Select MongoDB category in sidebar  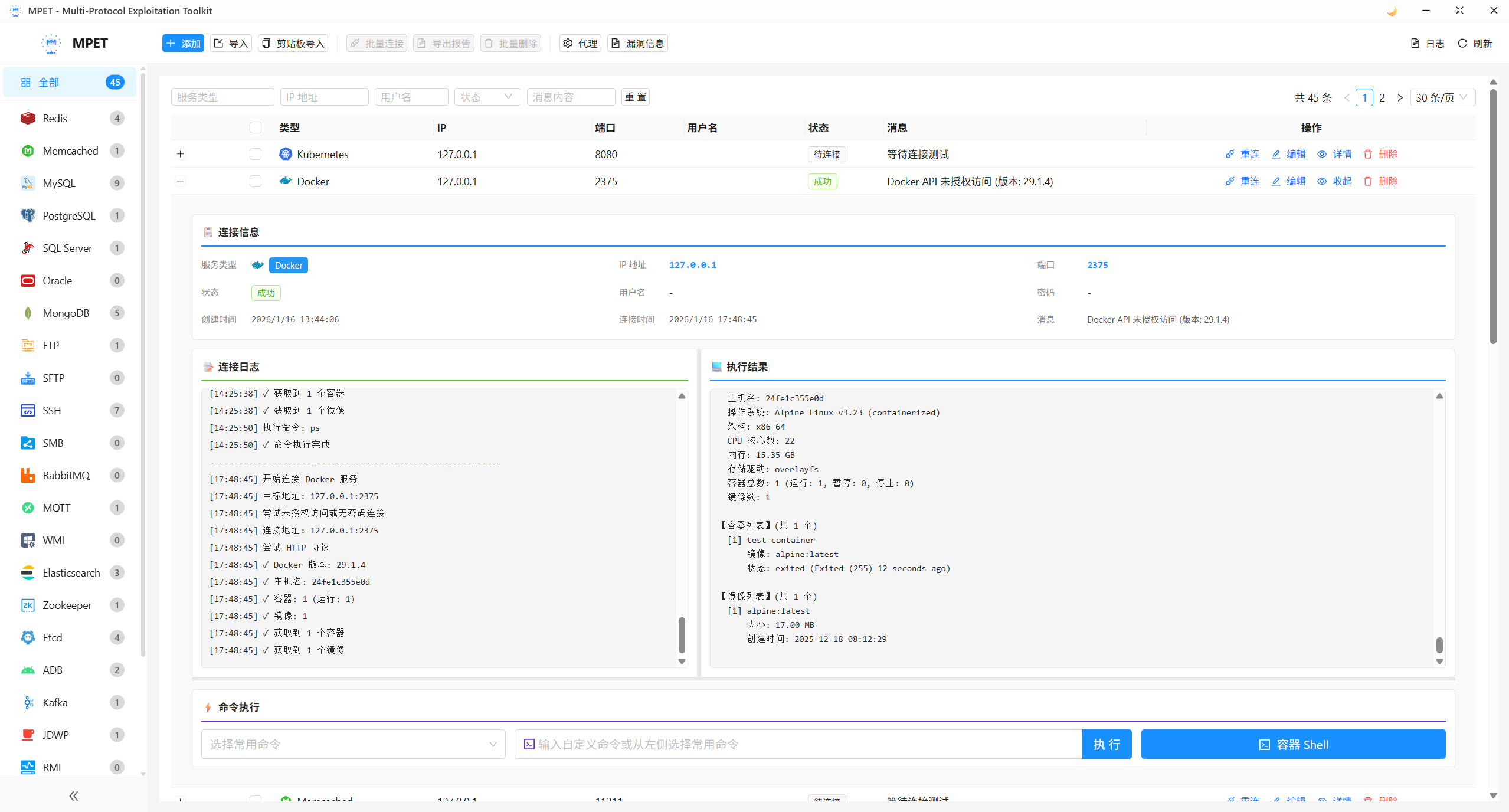(66, 313)
